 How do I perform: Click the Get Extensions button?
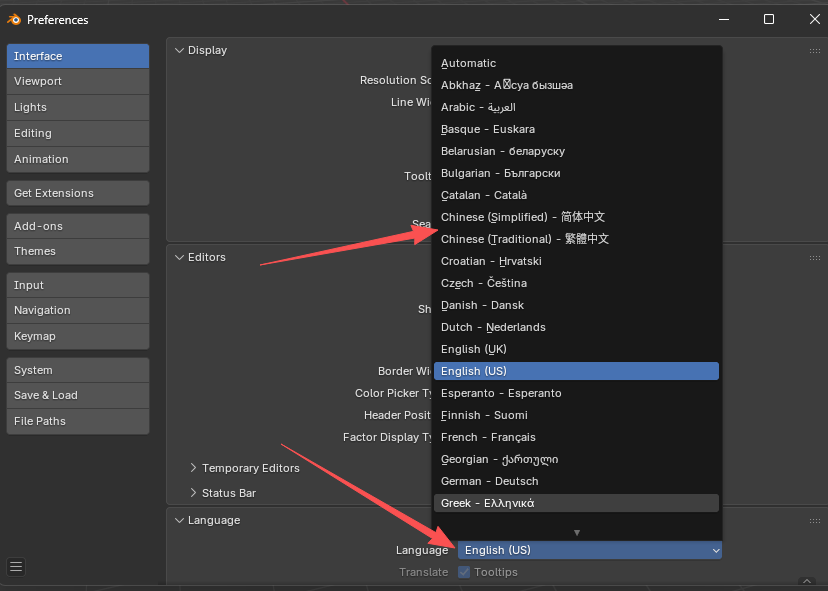click(x=77, y=192)
